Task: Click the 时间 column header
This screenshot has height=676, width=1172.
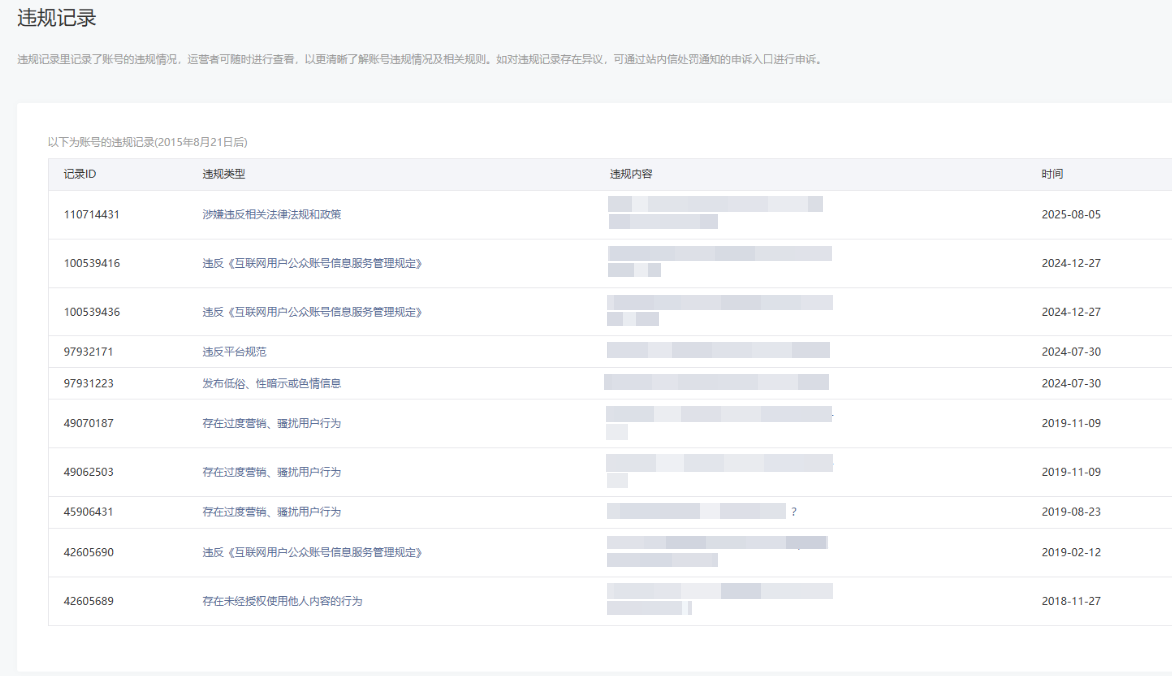Action: (1052, 174)
